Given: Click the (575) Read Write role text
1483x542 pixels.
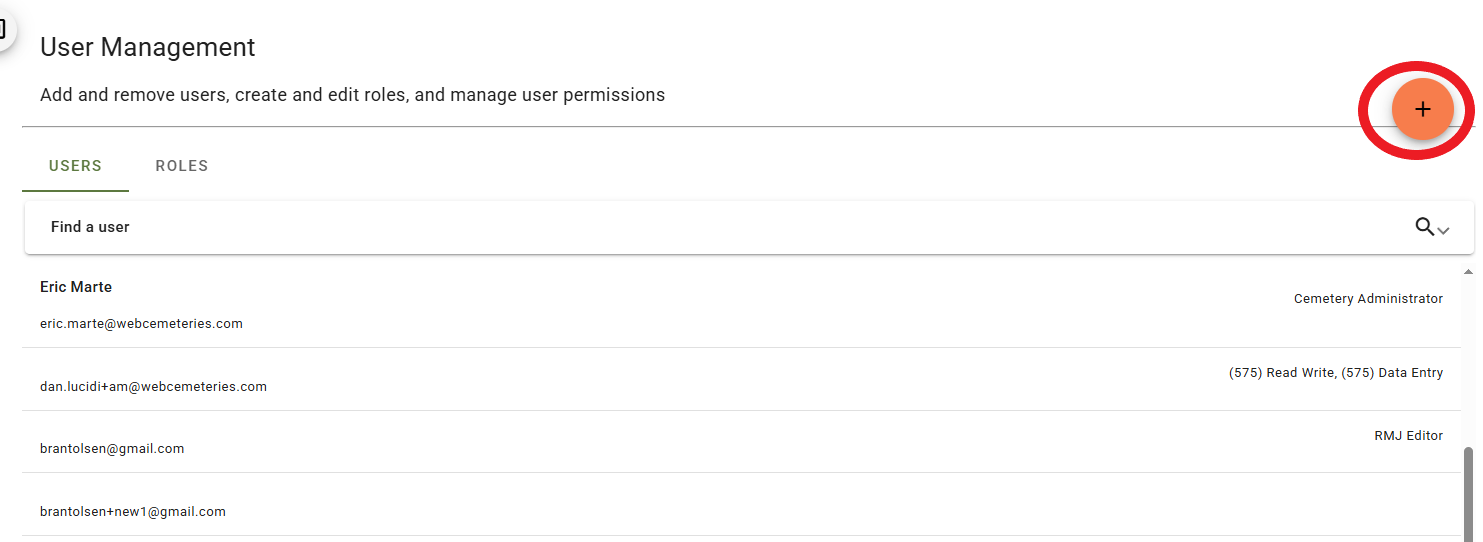Looking at the screenshot, I should (1281, 373).
